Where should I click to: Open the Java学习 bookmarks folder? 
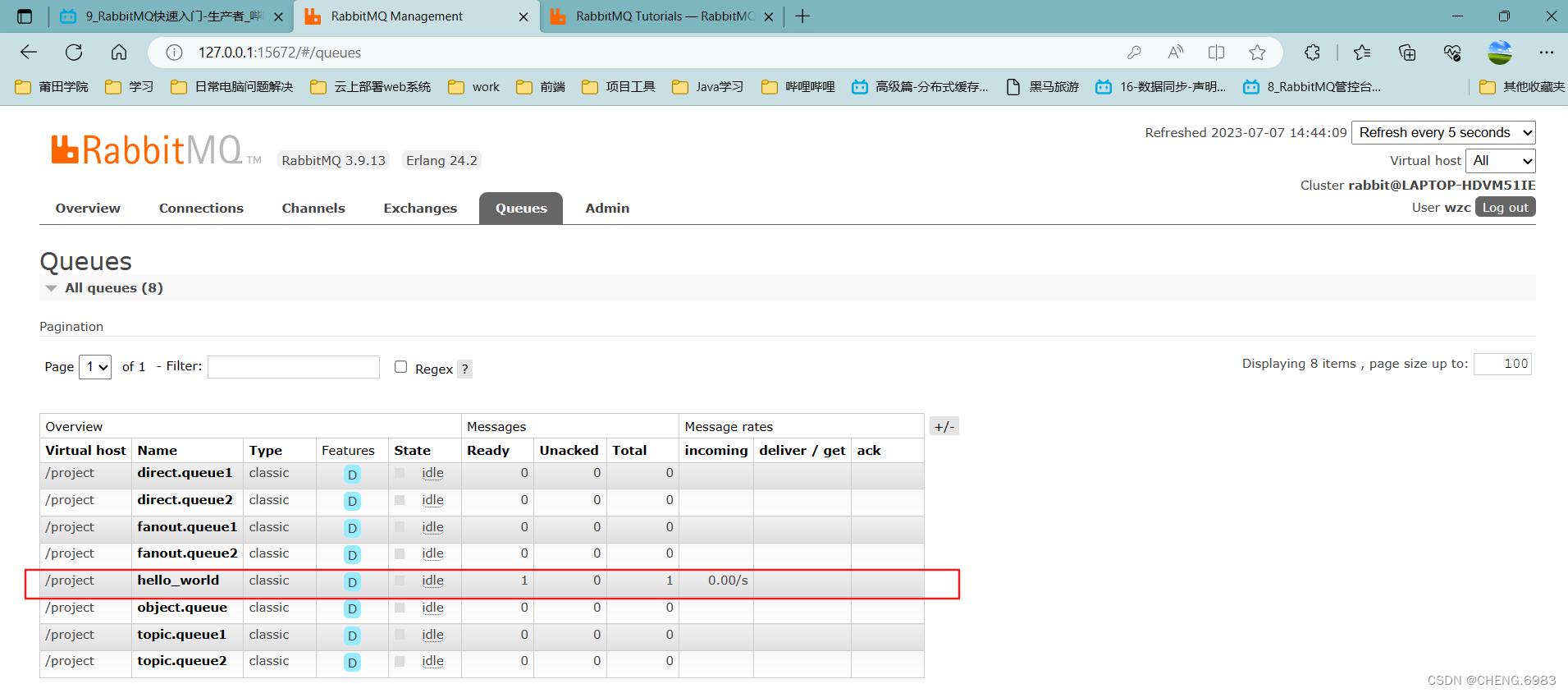coord(707,87)
